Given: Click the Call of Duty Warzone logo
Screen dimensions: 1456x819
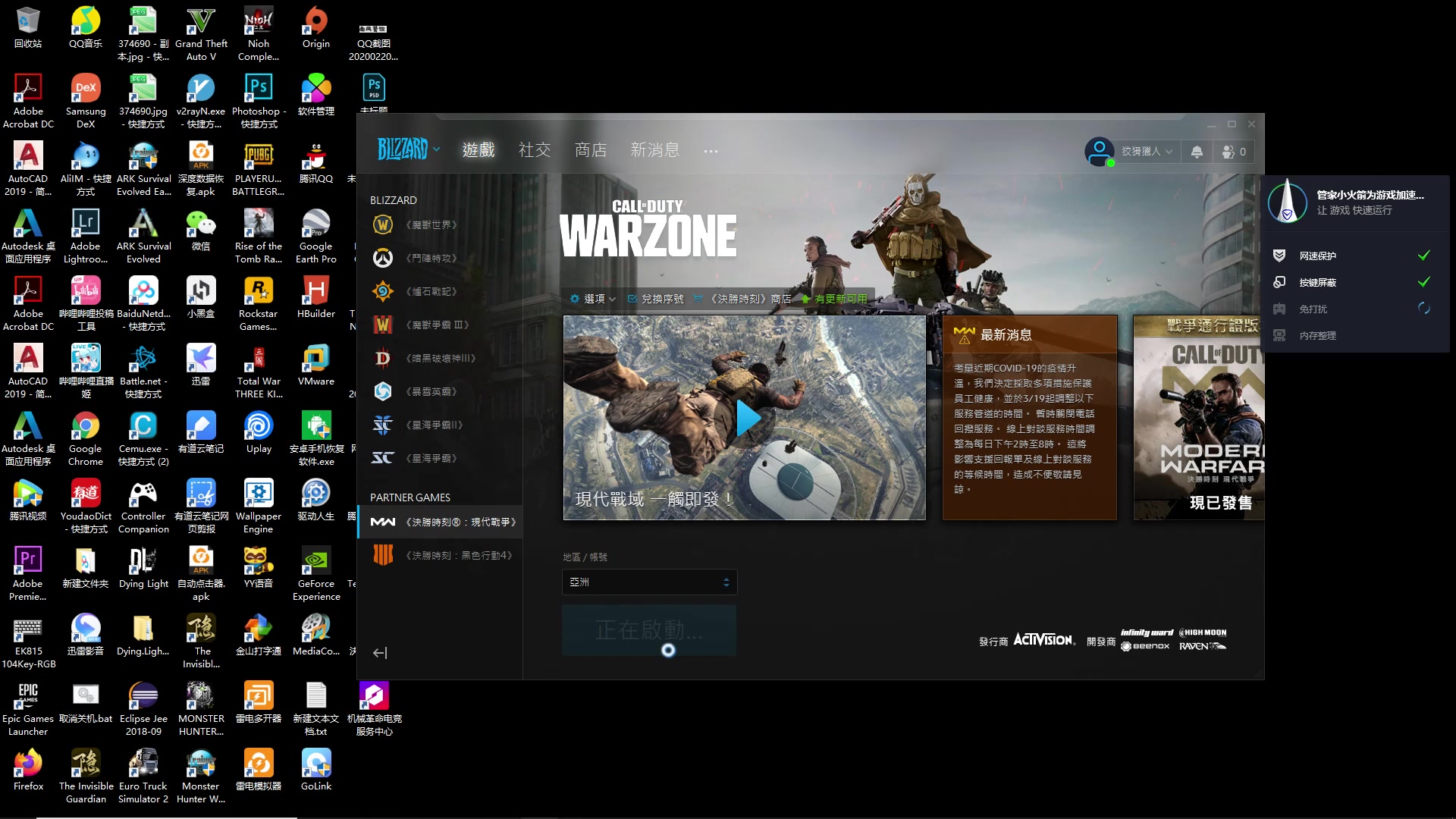Looking at the screenshot, I should (x=648, y=228).
